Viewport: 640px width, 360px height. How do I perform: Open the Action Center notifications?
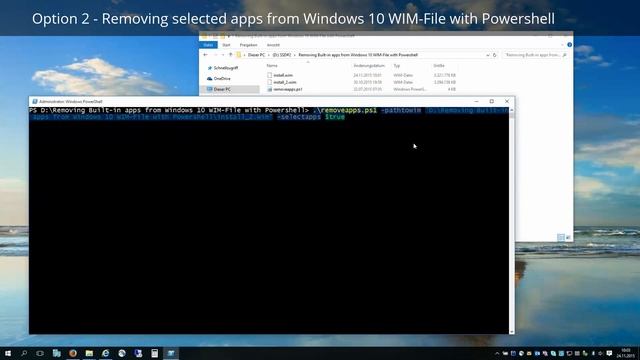pos(609,353)
